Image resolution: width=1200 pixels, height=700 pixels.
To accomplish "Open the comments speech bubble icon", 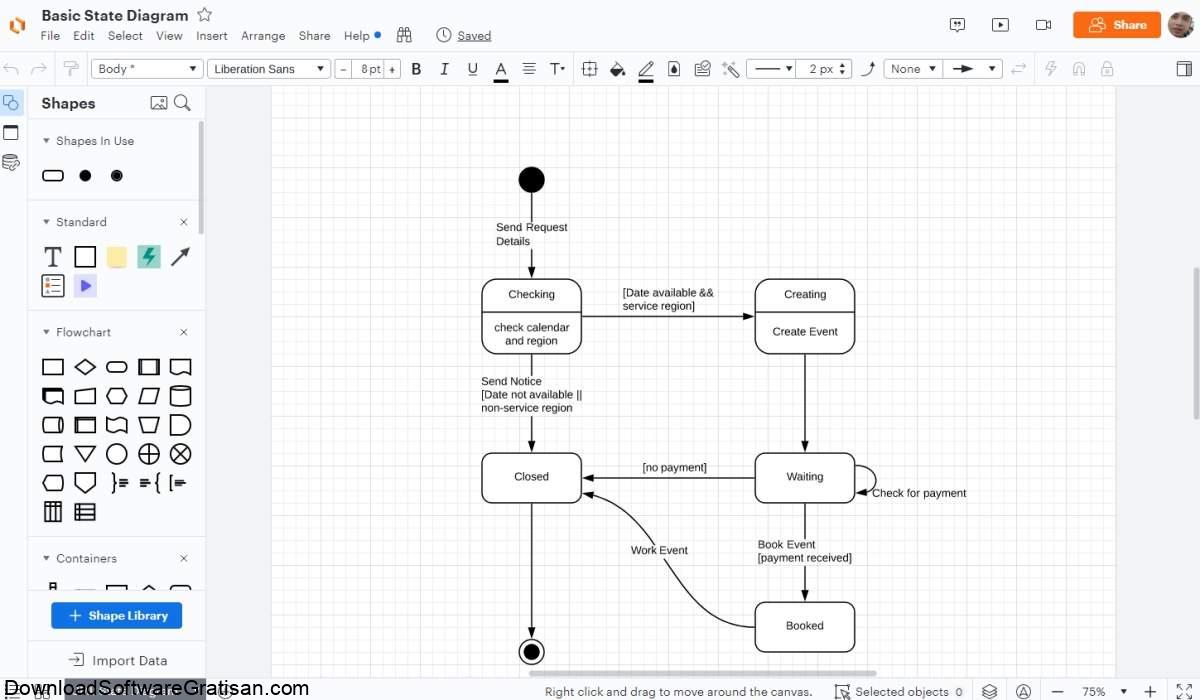I will coord(957,25).
